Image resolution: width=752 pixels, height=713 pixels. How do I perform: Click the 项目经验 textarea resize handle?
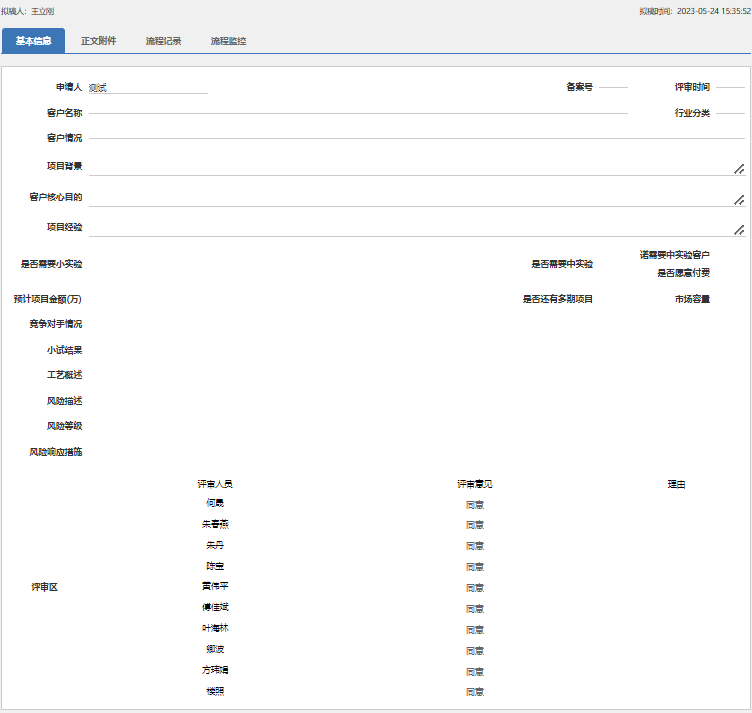(739, 230)
